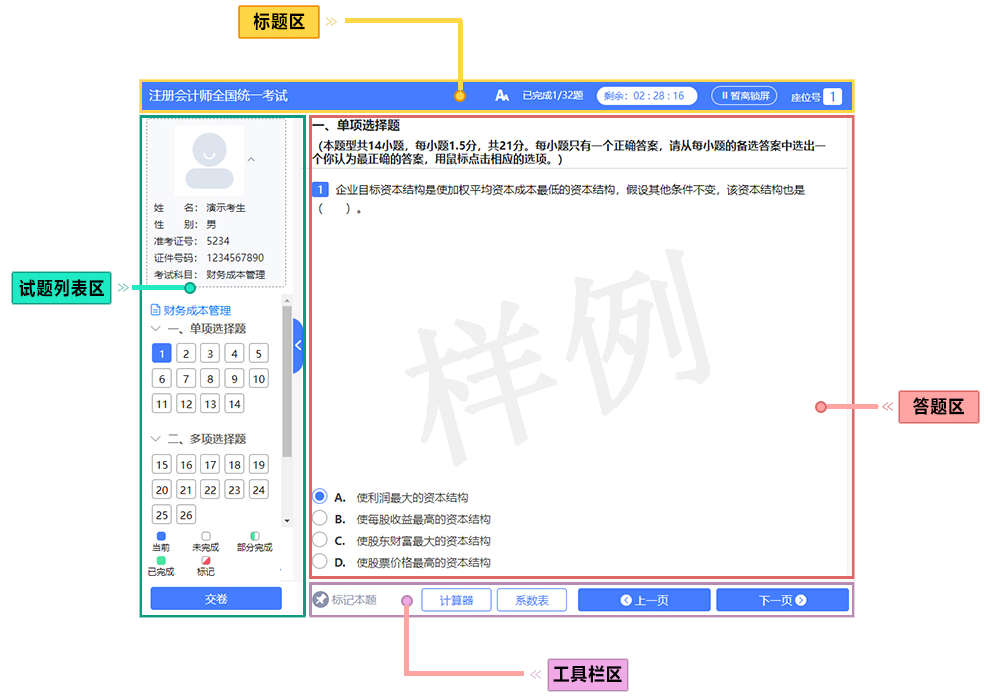Viewport: 988px width, 696px height.
Task: Click the candidate avatar photo
Action: coord(209,160)
